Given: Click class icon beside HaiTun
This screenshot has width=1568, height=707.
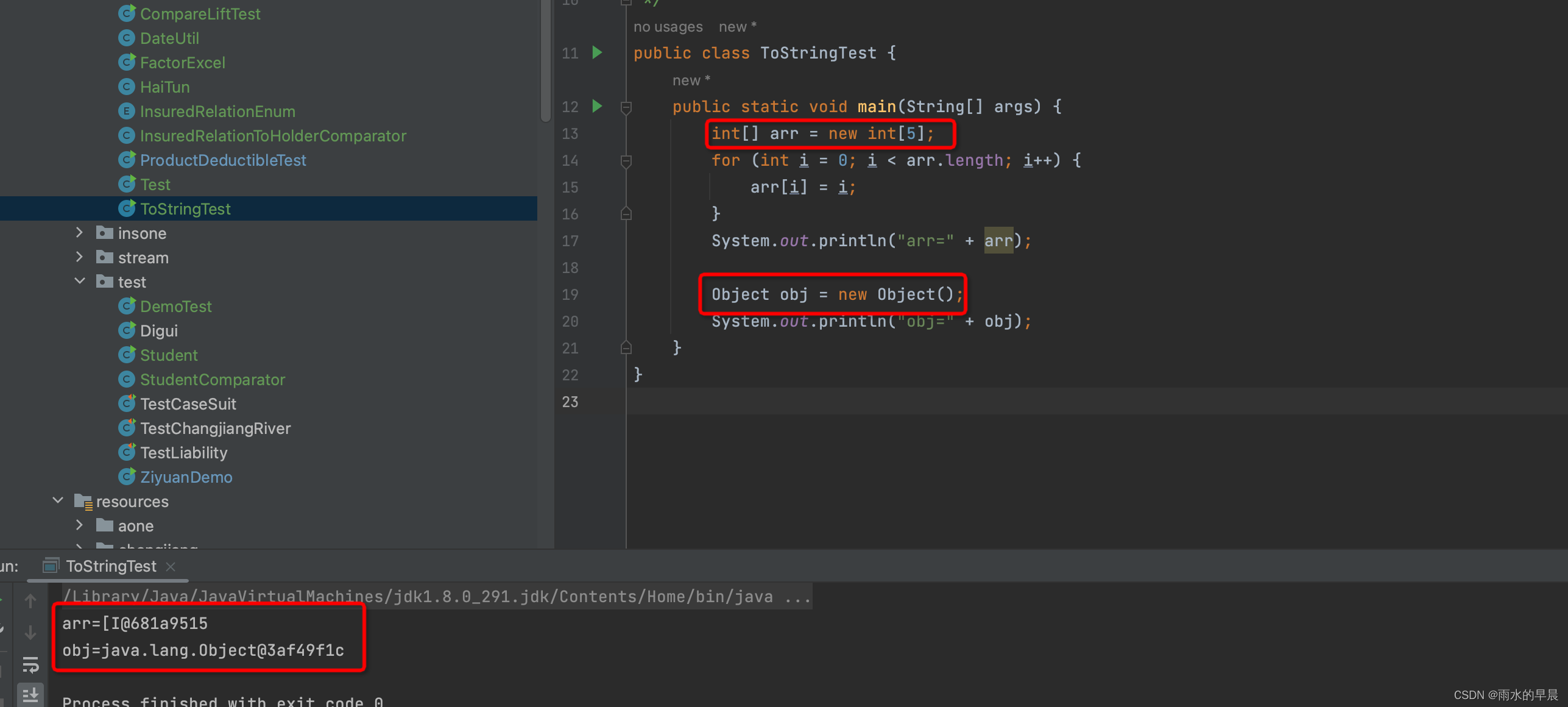Looking at the screenshot, I should click(x=126, y=87).
